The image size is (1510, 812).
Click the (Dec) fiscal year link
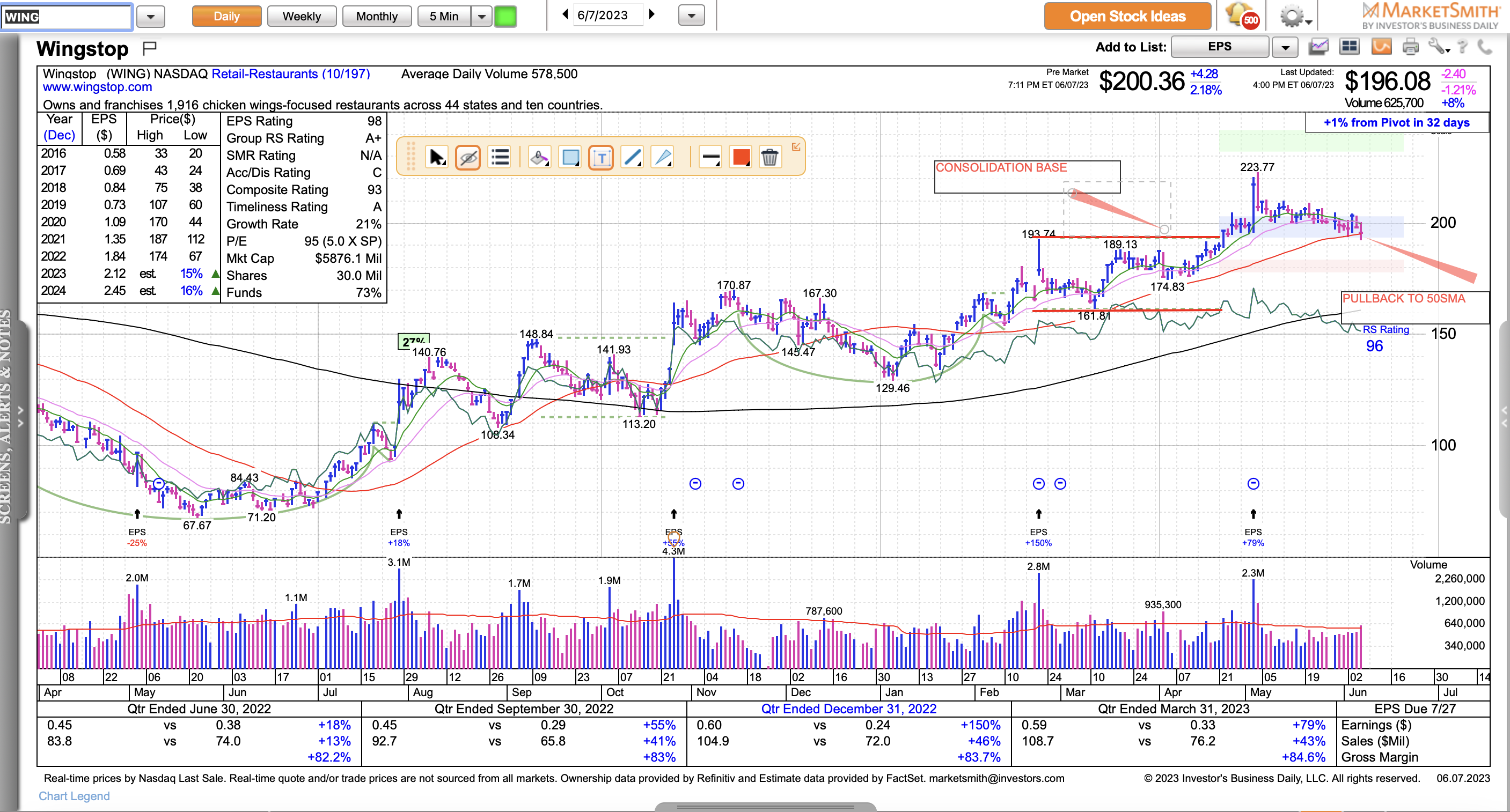point(59,135)
